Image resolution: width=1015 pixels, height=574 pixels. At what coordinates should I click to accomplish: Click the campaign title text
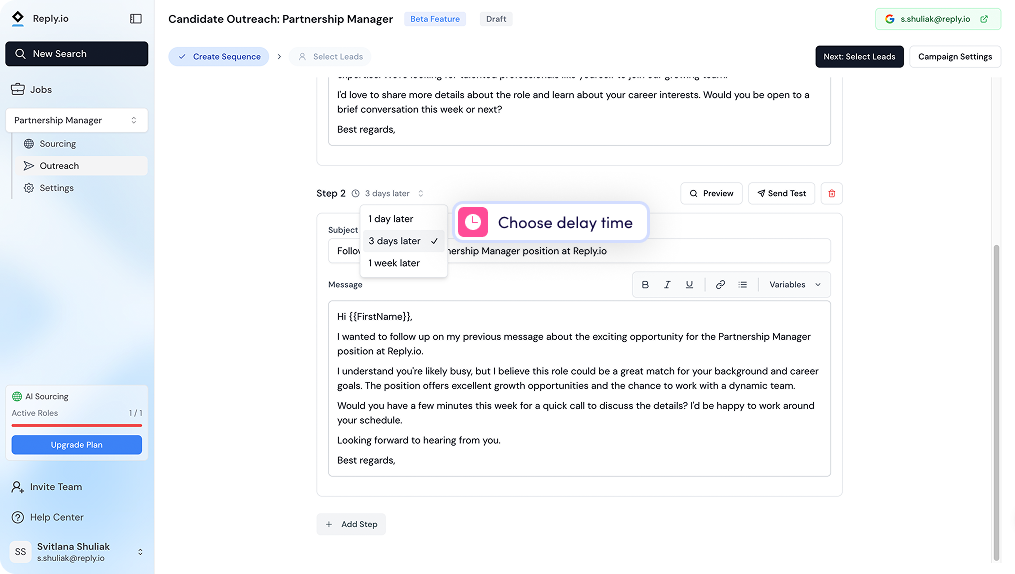click(x=280, y=19)
